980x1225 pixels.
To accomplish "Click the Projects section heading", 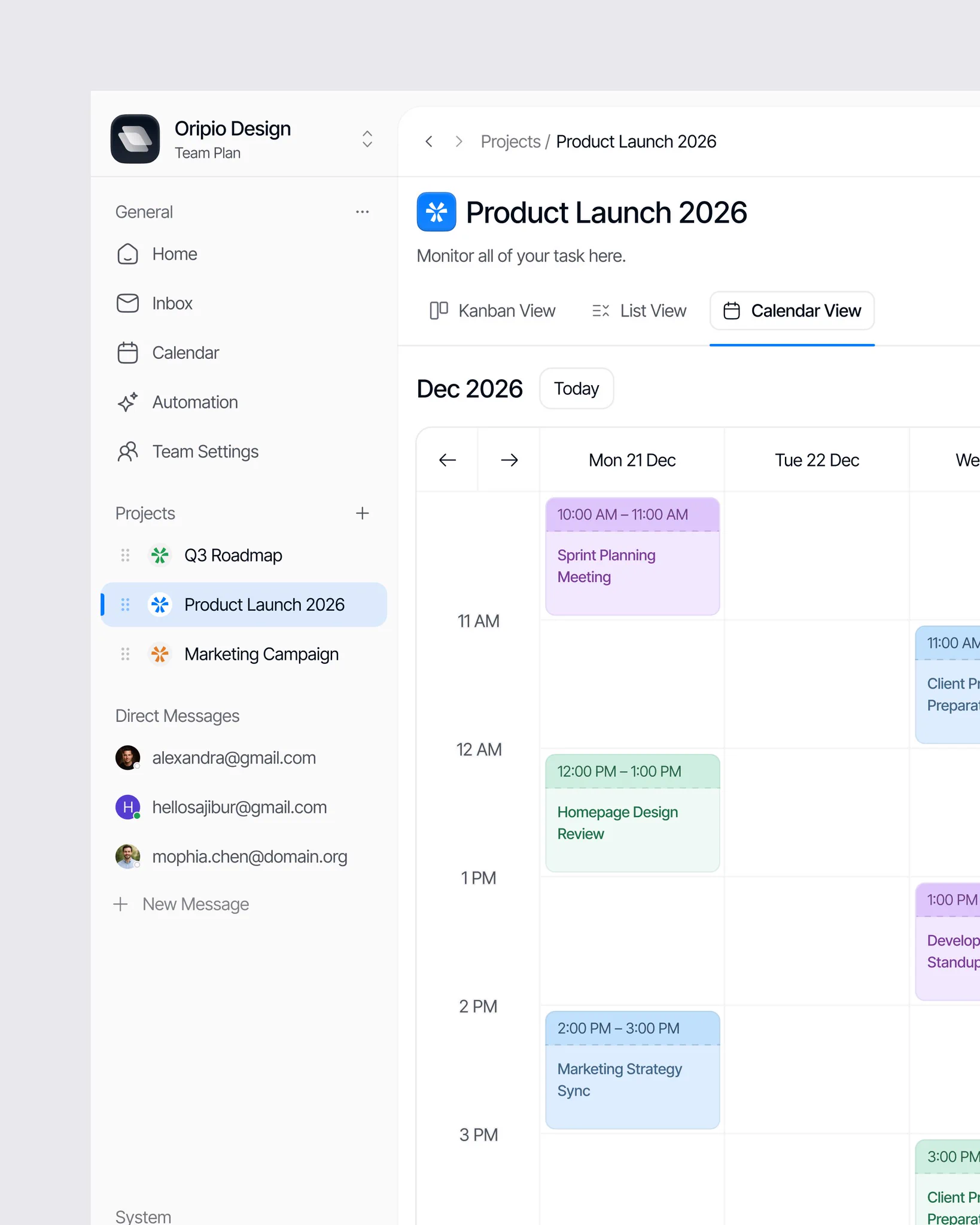I will 145,513.
